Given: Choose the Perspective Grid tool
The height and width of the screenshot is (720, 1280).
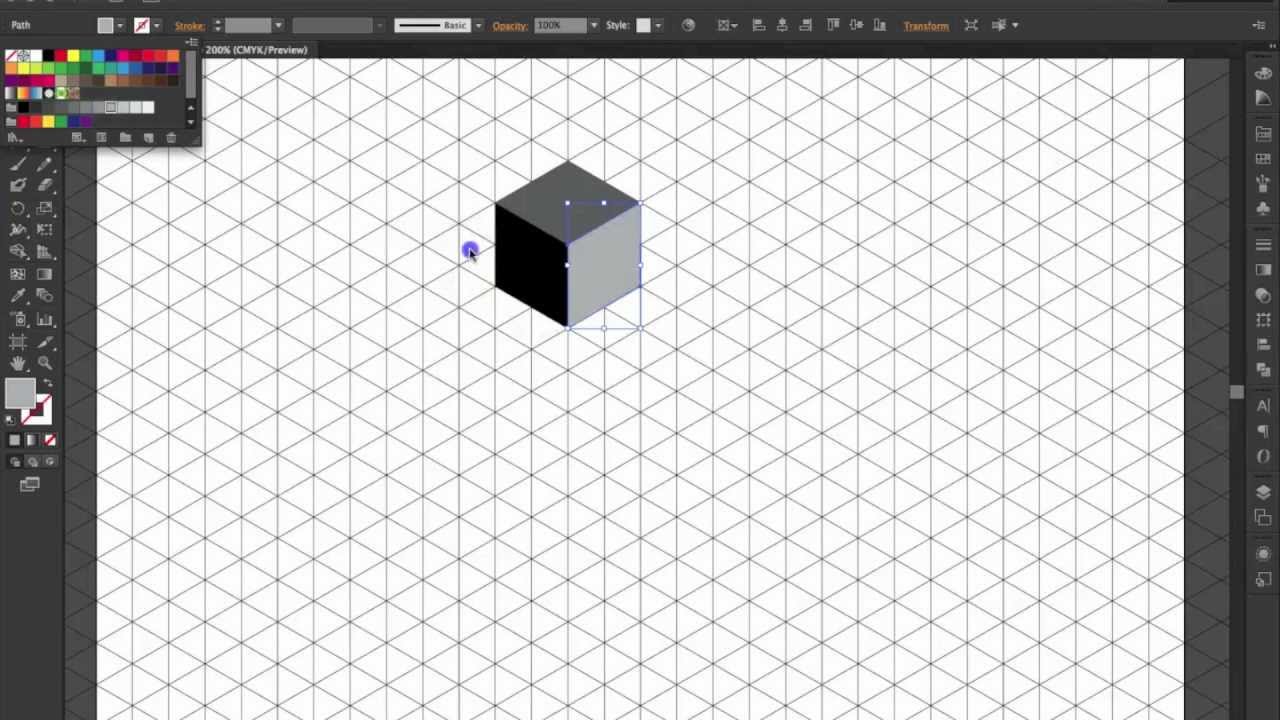Looking at the screenshot, I should (45, 252).
